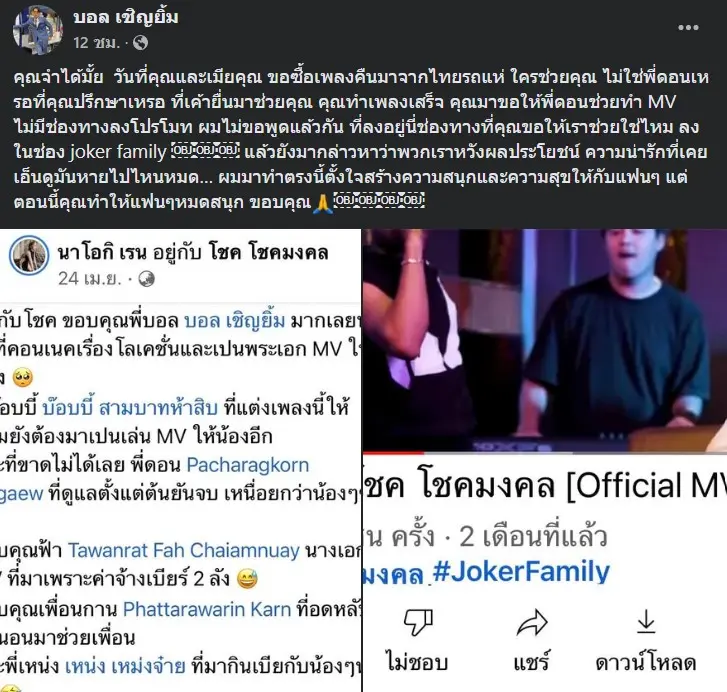
Task: Click the thumbs-down ไม่ชอบ dislike icon
Action: point(418,622)
